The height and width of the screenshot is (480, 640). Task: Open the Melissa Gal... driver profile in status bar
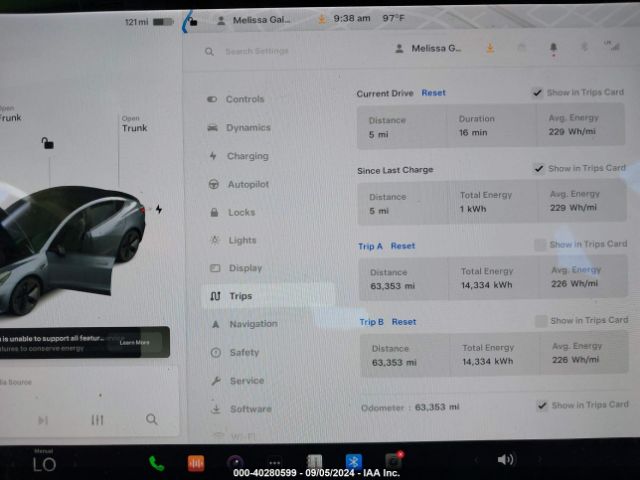(x=253, y=20)
